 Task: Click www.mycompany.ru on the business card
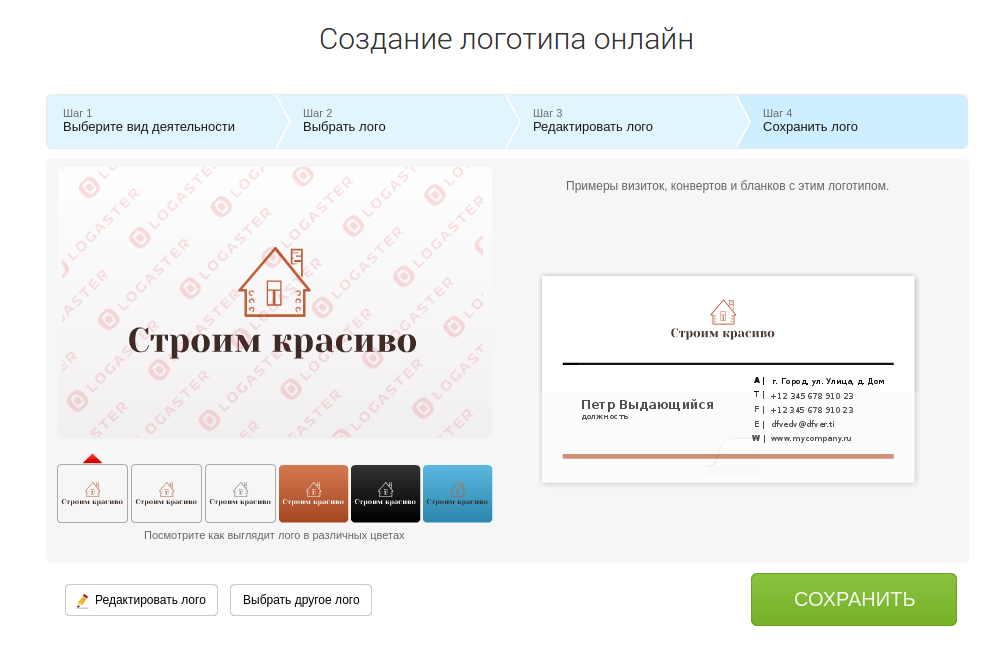pos(810,438)
